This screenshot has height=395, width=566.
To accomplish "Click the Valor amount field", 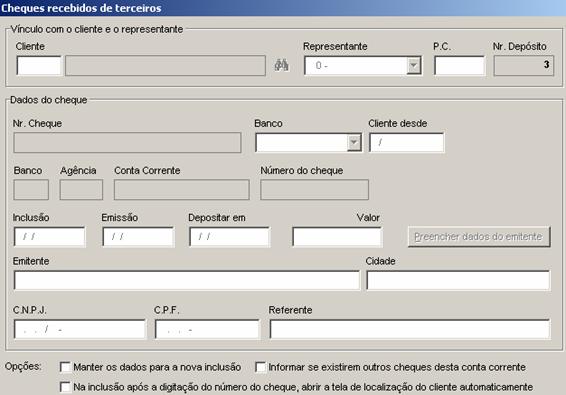I will tap(337, 236).
